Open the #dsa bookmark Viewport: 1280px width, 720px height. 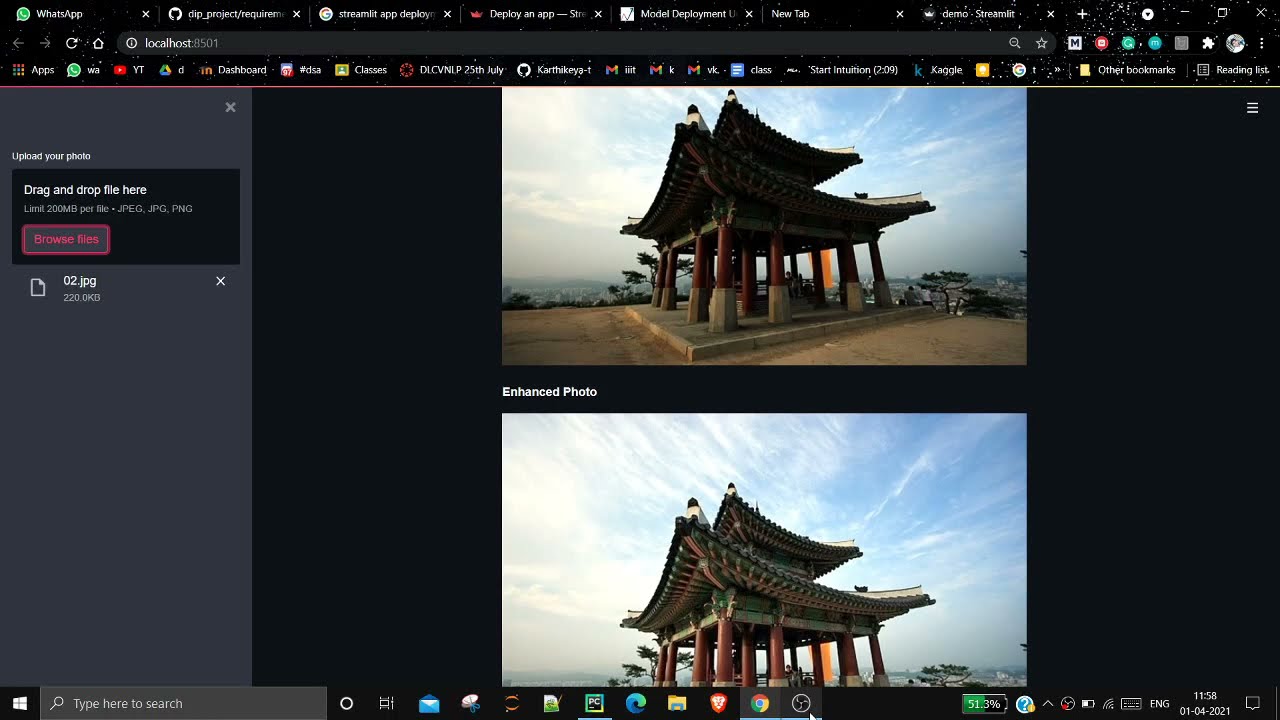click(301, 70)
